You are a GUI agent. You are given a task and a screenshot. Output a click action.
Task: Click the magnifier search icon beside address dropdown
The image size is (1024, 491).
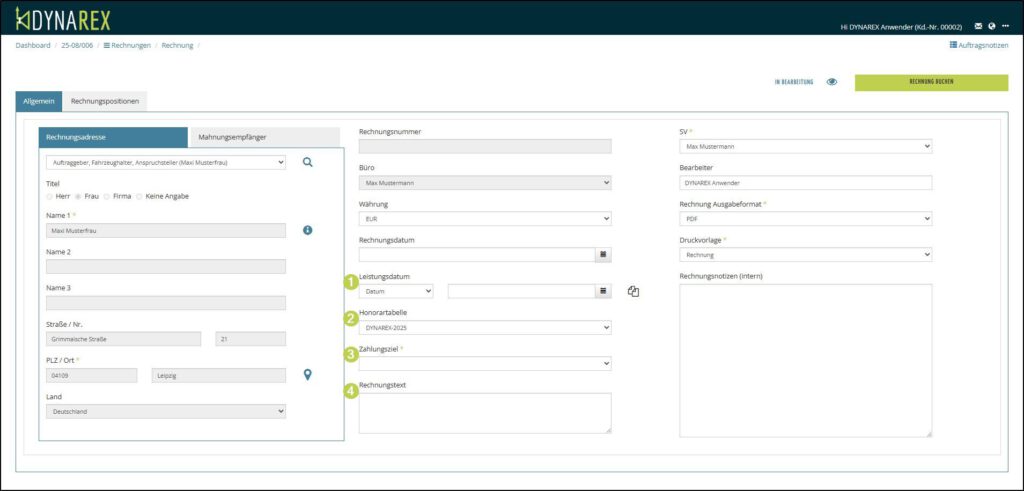[307, 161]
